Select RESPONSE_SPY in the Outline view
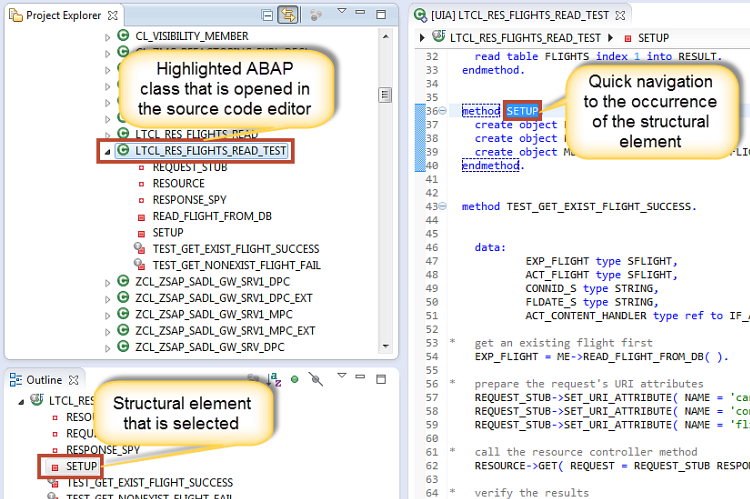750x499 pixels. click(103, 450)
